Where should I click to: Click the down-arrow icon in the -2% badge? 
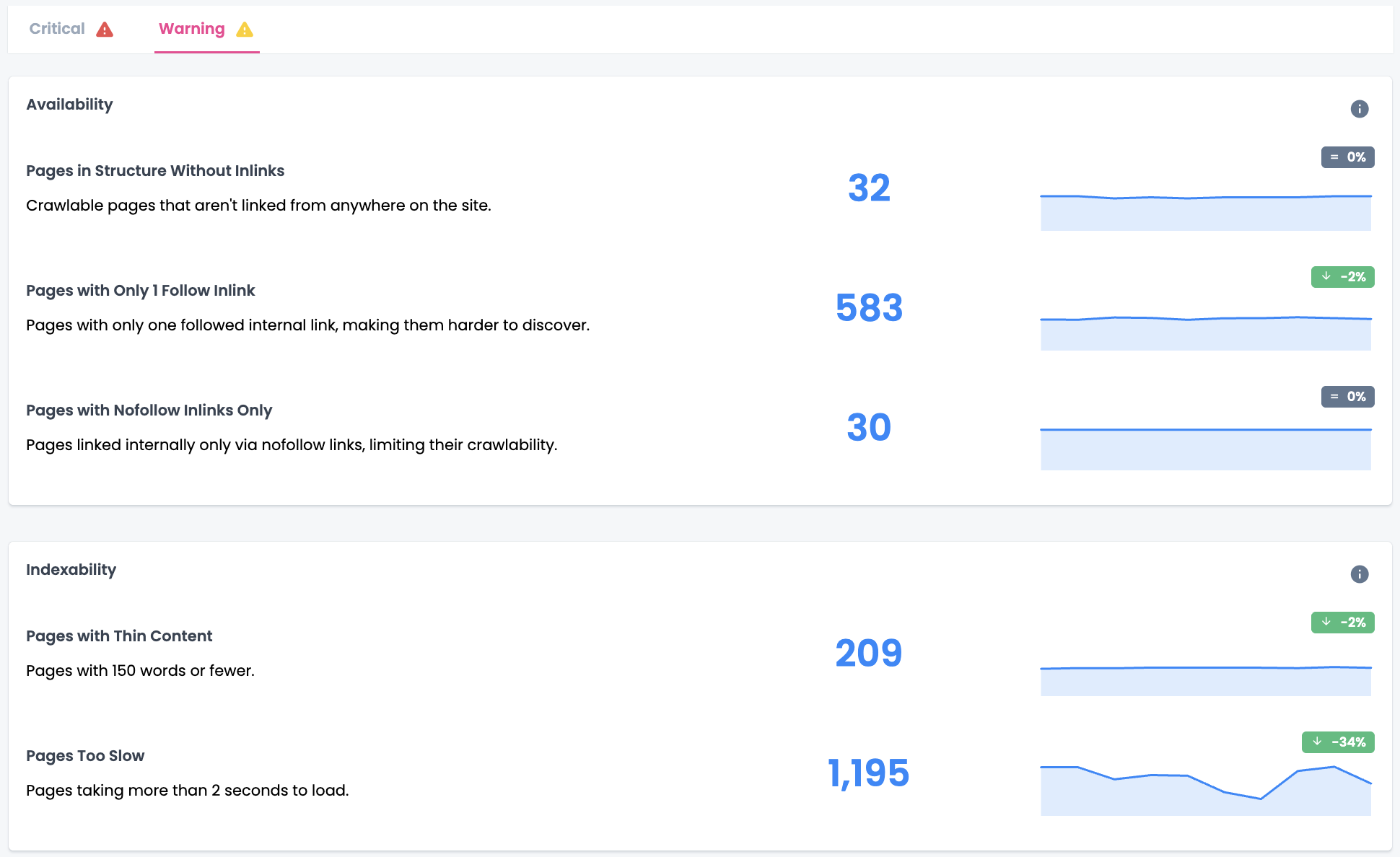tap(1325, 276)
